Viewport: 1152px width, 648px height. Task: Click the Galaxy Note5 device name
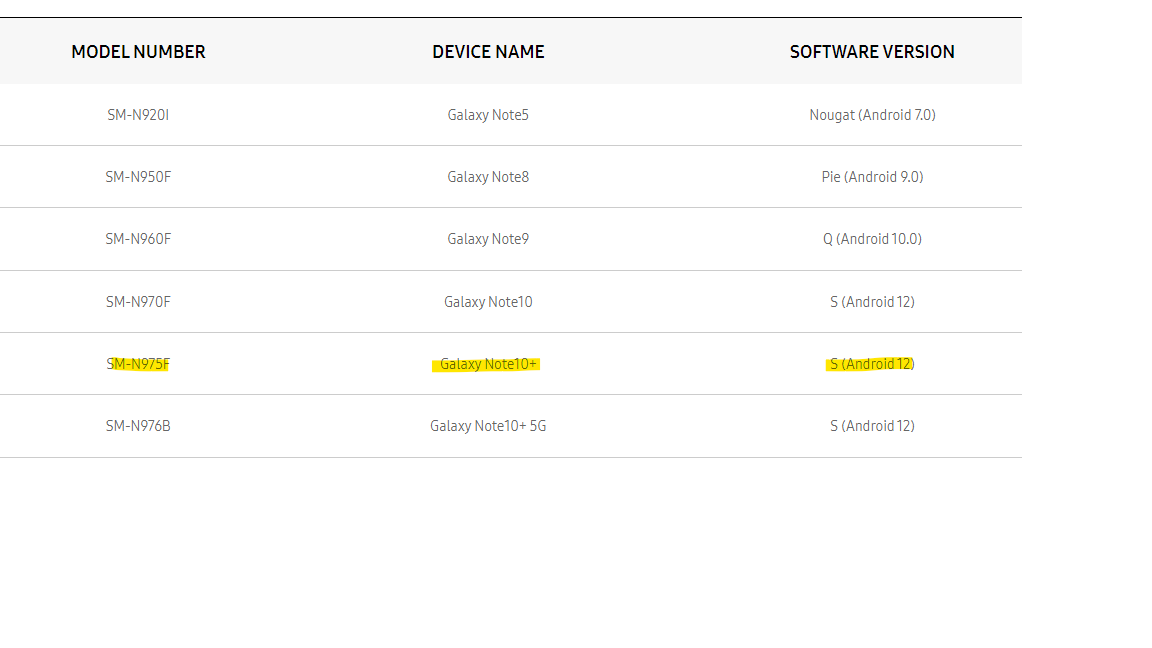(488, 114)
